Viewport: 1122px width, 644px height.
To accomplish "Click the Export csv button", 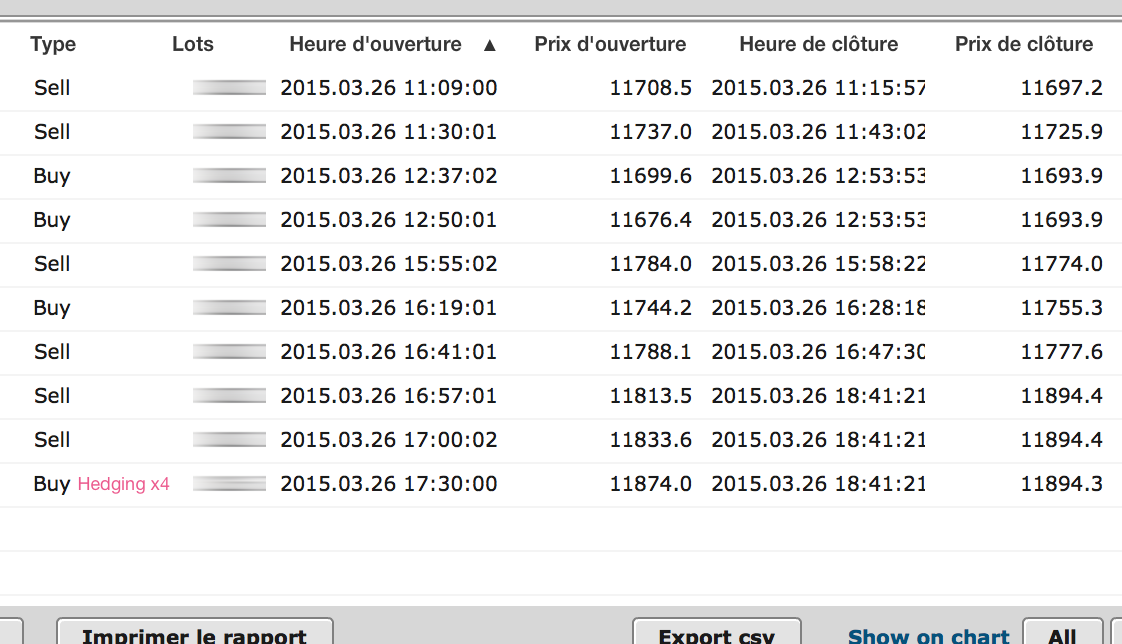I will pos(716,635).
